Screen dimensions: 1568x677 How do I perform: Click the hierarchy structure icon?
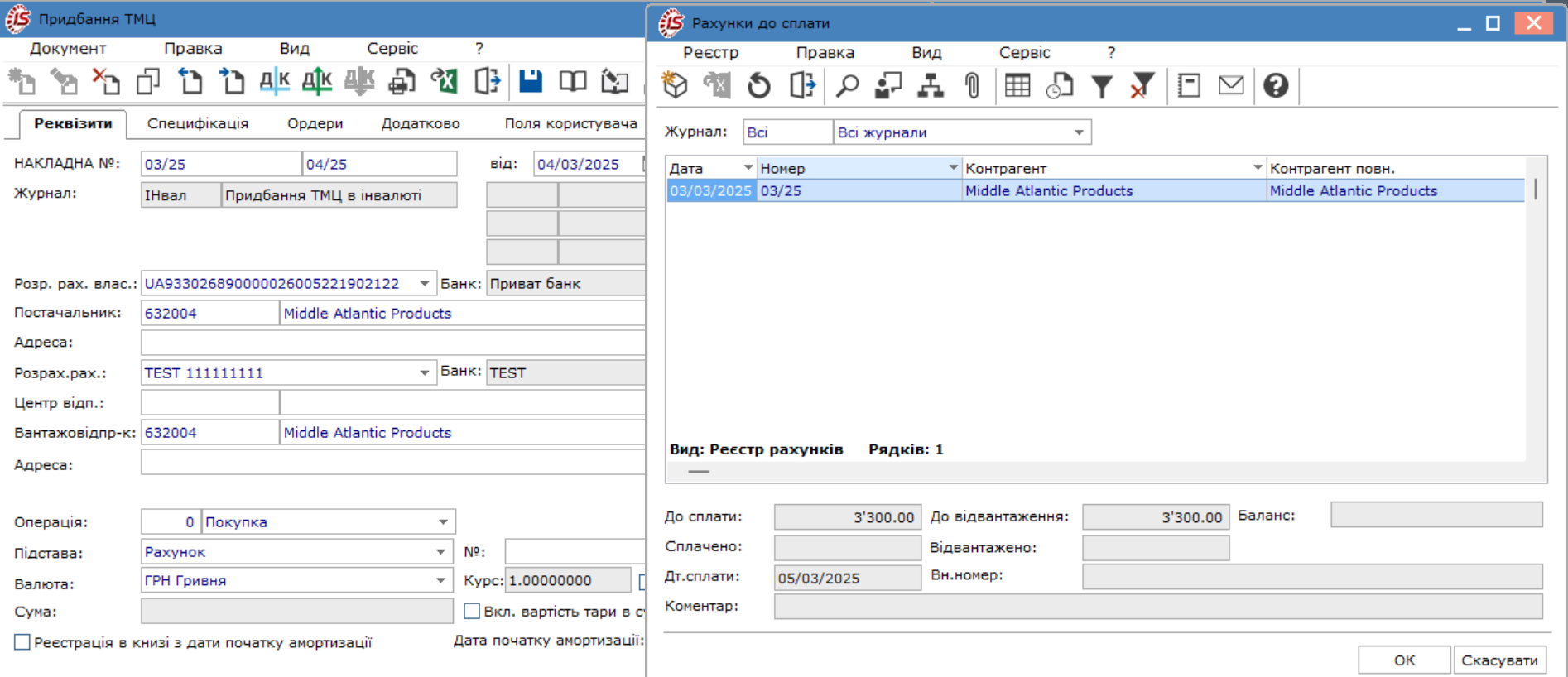click(931, 85)
